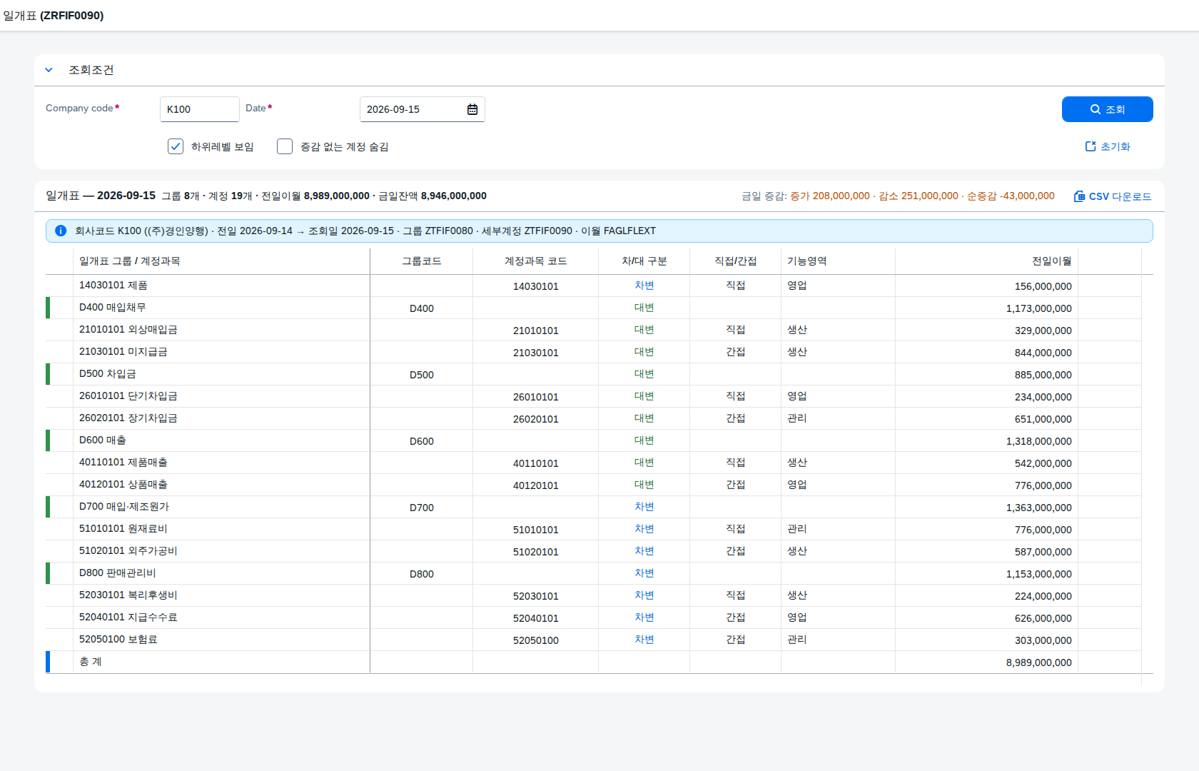This screenshot has width=1199, height=771.
Task: Collapse the 조회조건 section chevron
Action: coord(49,70)
